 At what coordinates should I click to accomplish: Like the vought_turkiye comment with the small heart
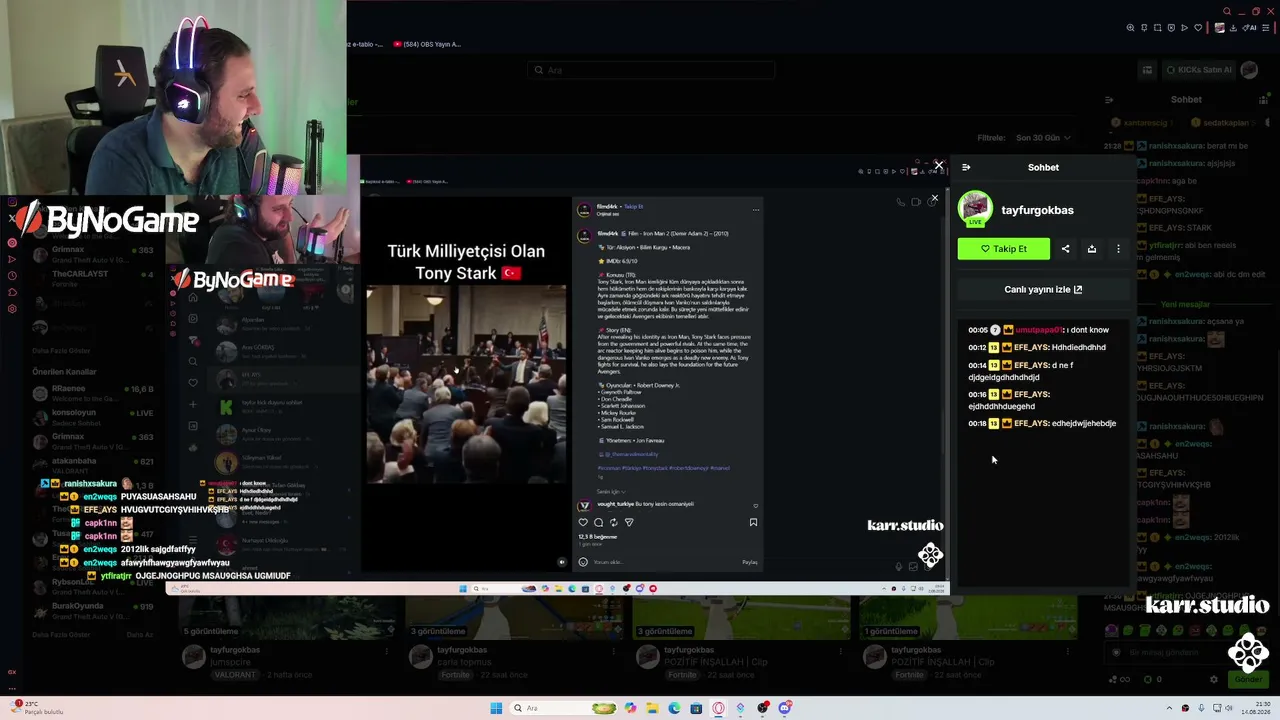click(755, 506)
